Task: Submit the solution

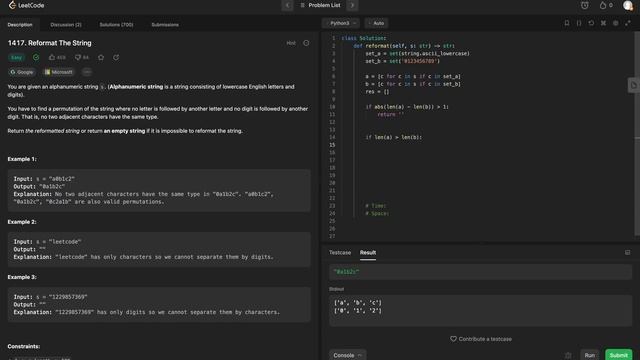Action: coord(618,355)
